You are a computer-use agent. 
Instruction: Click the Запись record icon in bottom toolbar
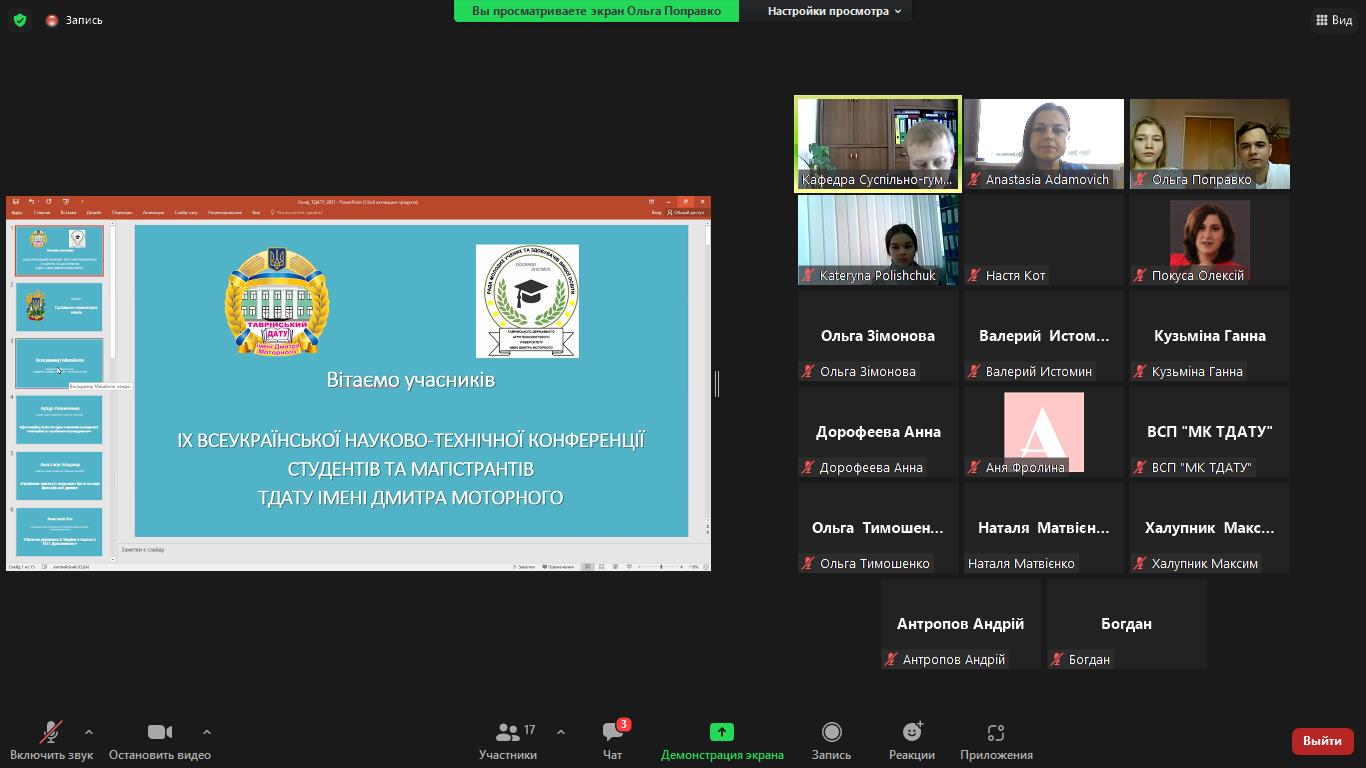point(831,733)
